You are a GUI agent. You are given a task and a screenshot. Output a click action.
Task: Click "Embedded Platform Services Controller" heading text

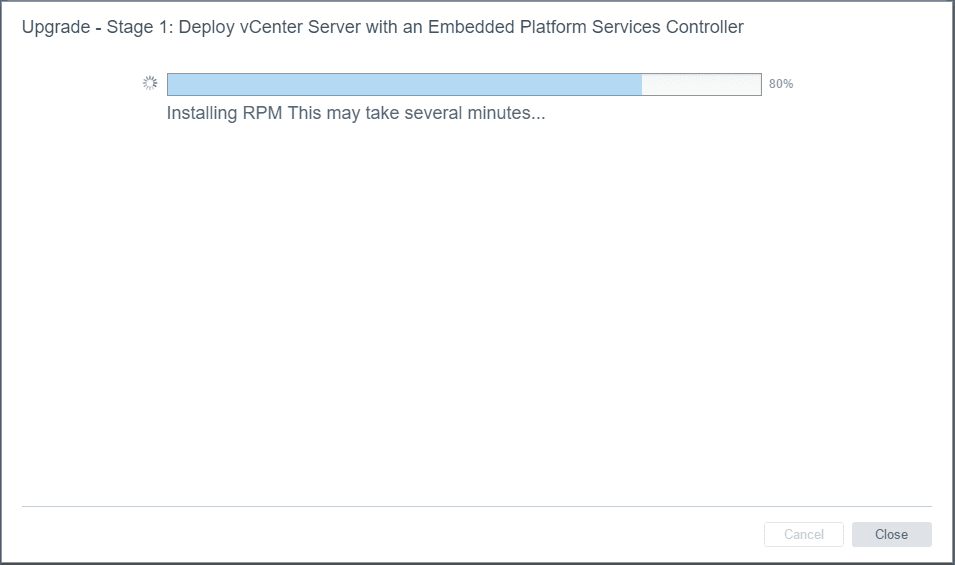click(x=586, y=27)
